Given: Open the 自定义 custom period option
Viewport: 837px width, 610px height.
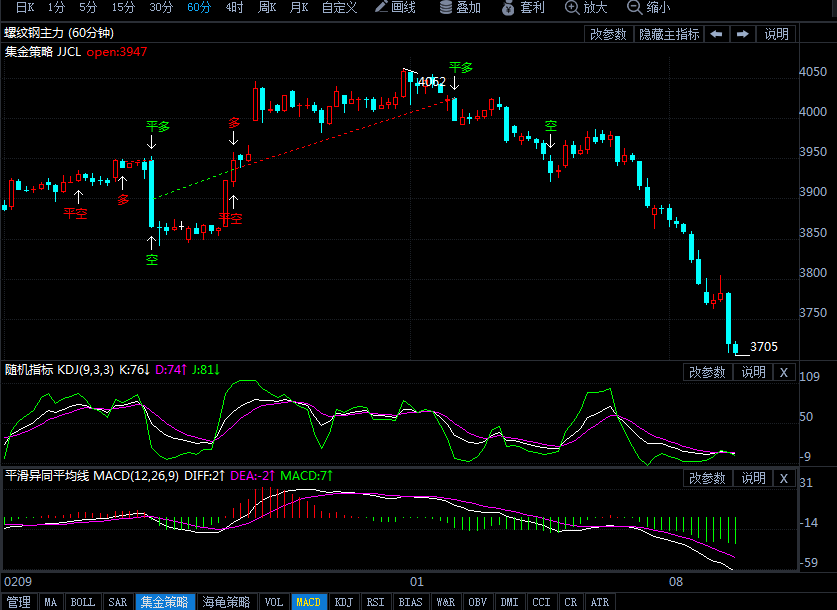Looking at the screenshot, I should (x=339, y=8).
